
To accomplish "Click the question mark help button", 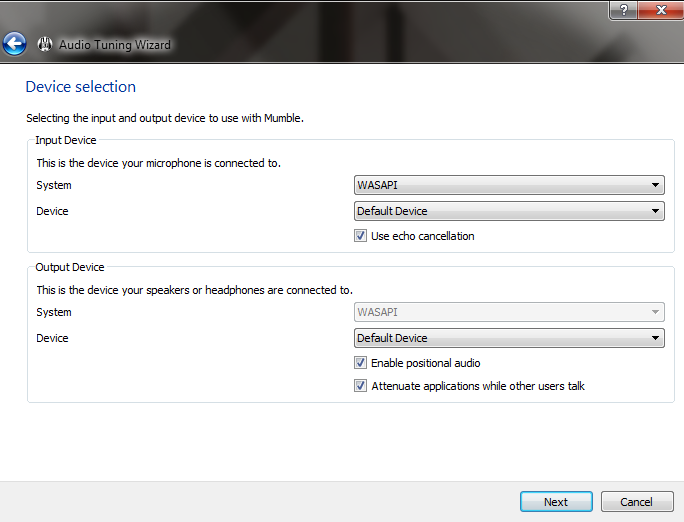I will point(624,9).
